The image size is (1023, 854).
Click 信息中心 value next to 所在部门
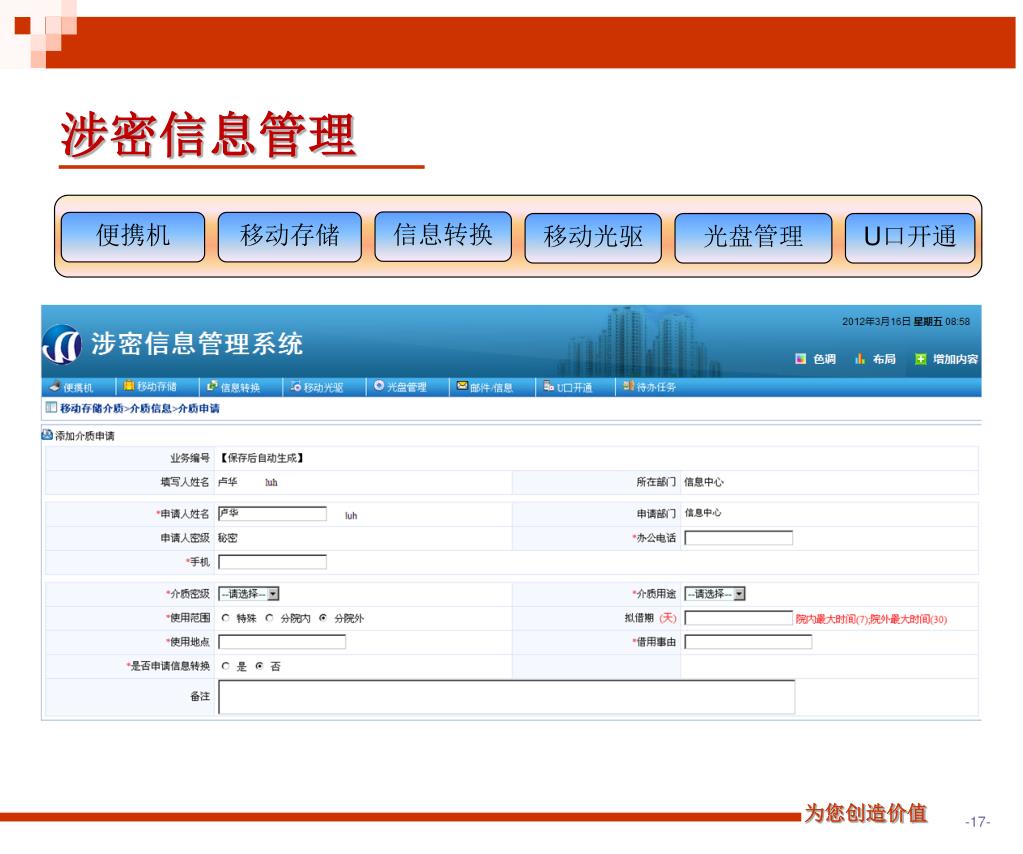click(704, 481)
